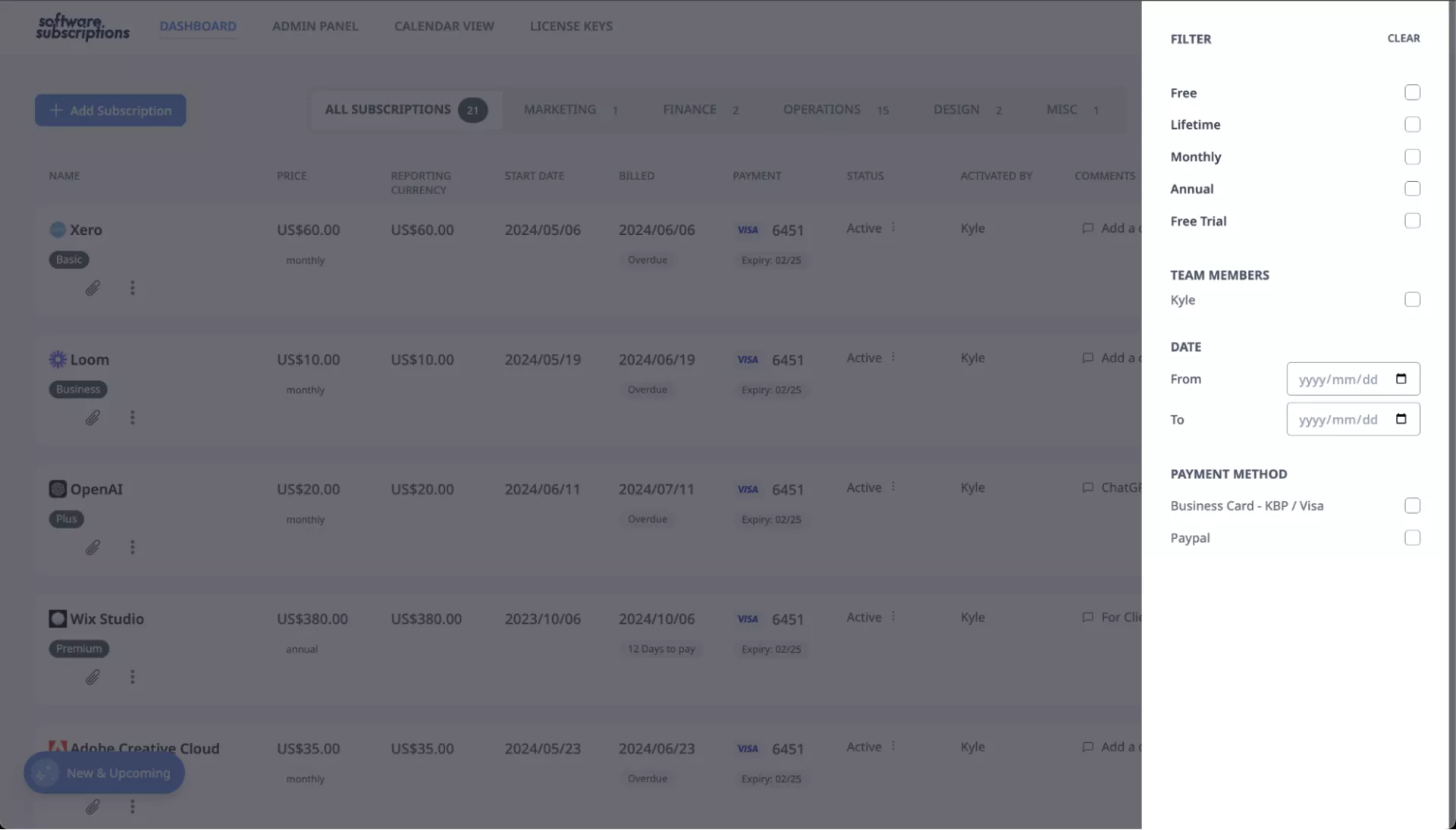
Task: Click the calendar icon in From date field
Action: (x=1401, y=379)
